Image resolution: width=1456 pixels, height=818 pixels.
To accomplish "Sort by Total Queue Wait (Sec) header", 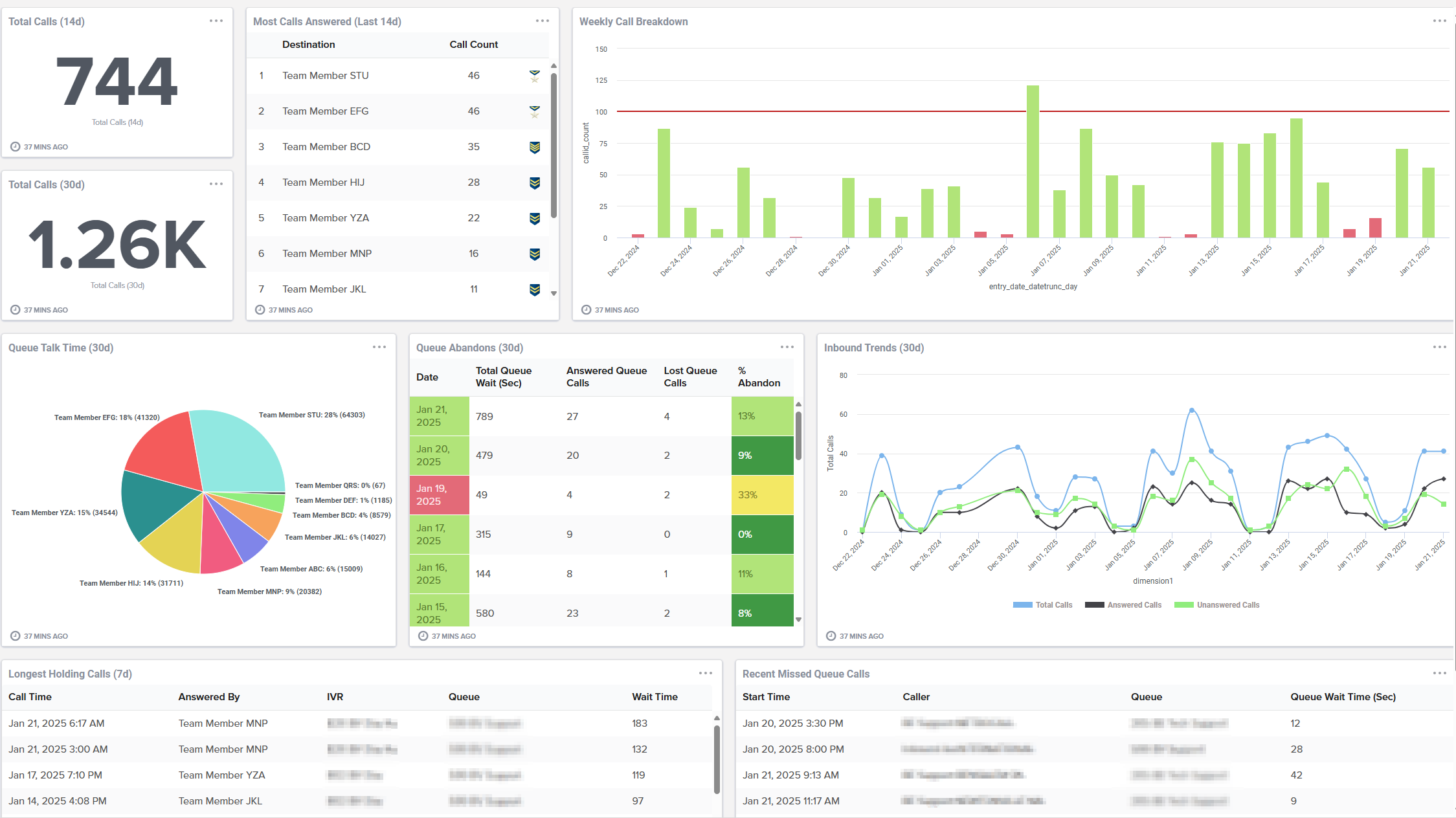I will point(504,377).
